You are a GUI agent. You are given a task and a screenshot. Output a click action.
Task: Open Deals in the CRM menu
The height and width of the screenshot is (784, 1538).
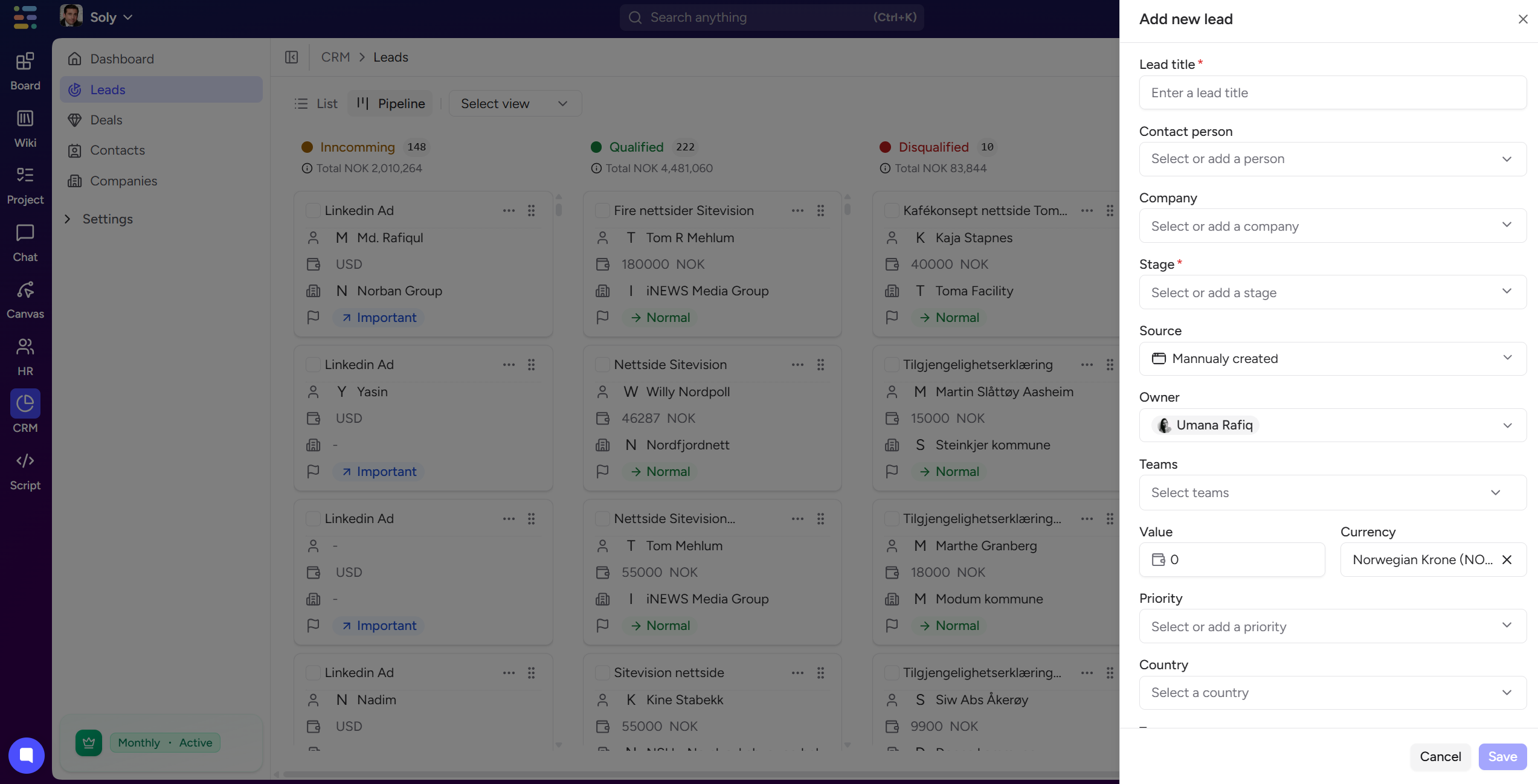point(106,120)
